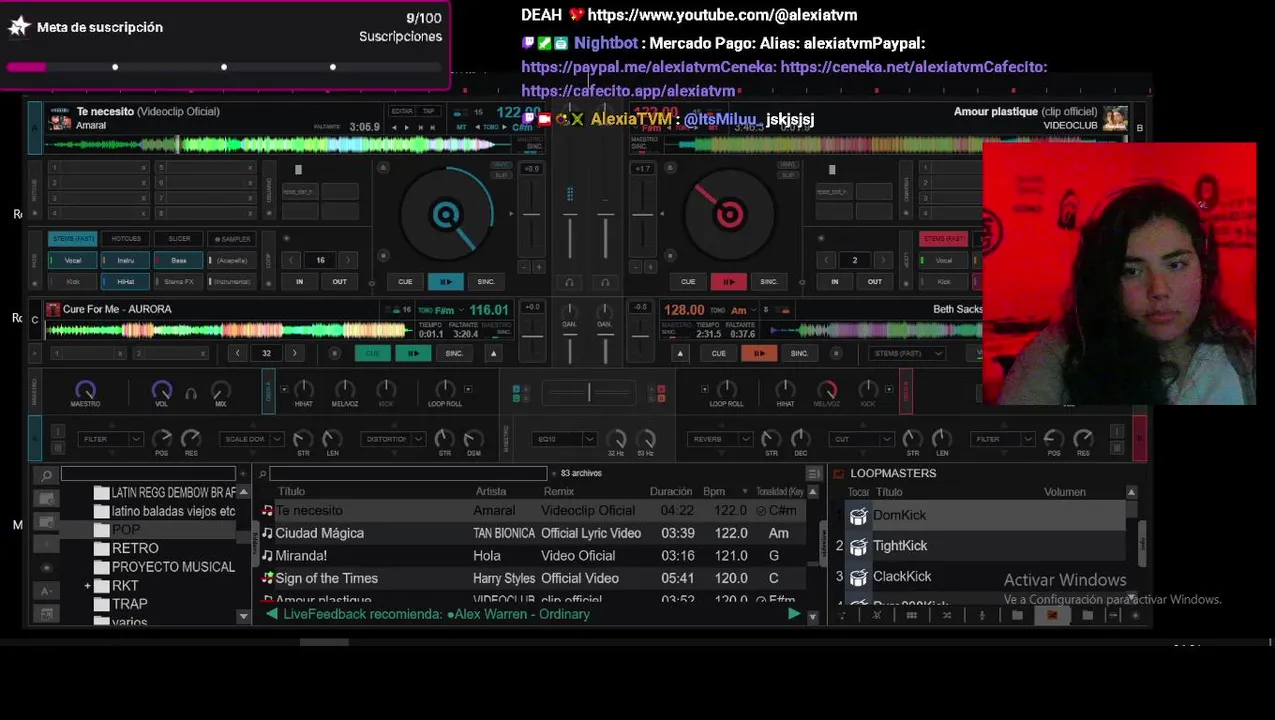
Task: Trigger TightKick sample drum icon
Action: click(x=858, y=547)
